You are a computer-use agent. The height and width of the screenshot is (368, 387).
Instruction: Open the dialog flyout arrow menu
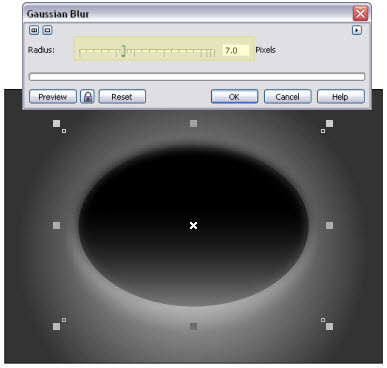[357, 30]
